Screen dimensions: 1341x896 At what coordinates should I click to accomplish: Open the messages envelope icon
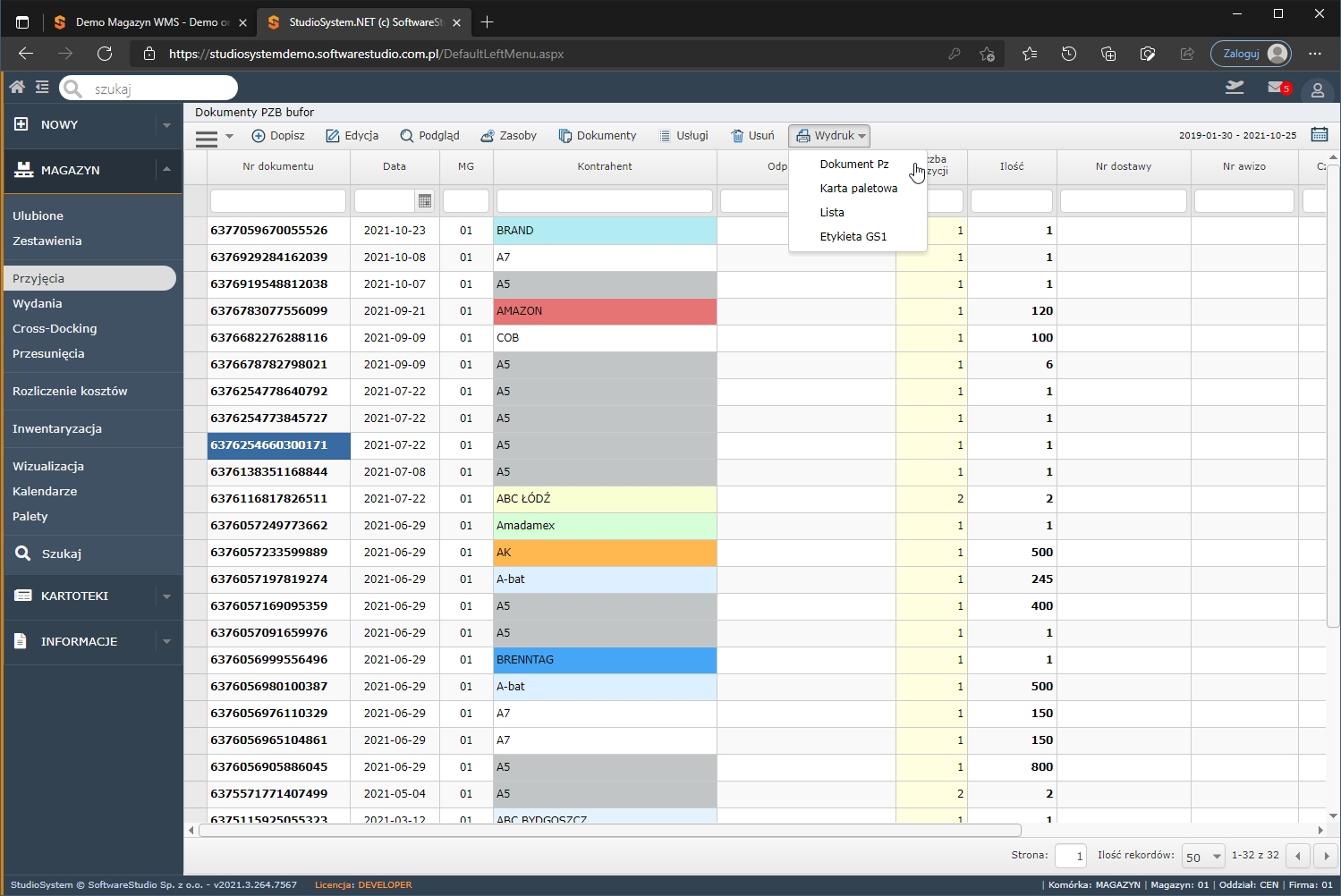[x=1277, y=88]
